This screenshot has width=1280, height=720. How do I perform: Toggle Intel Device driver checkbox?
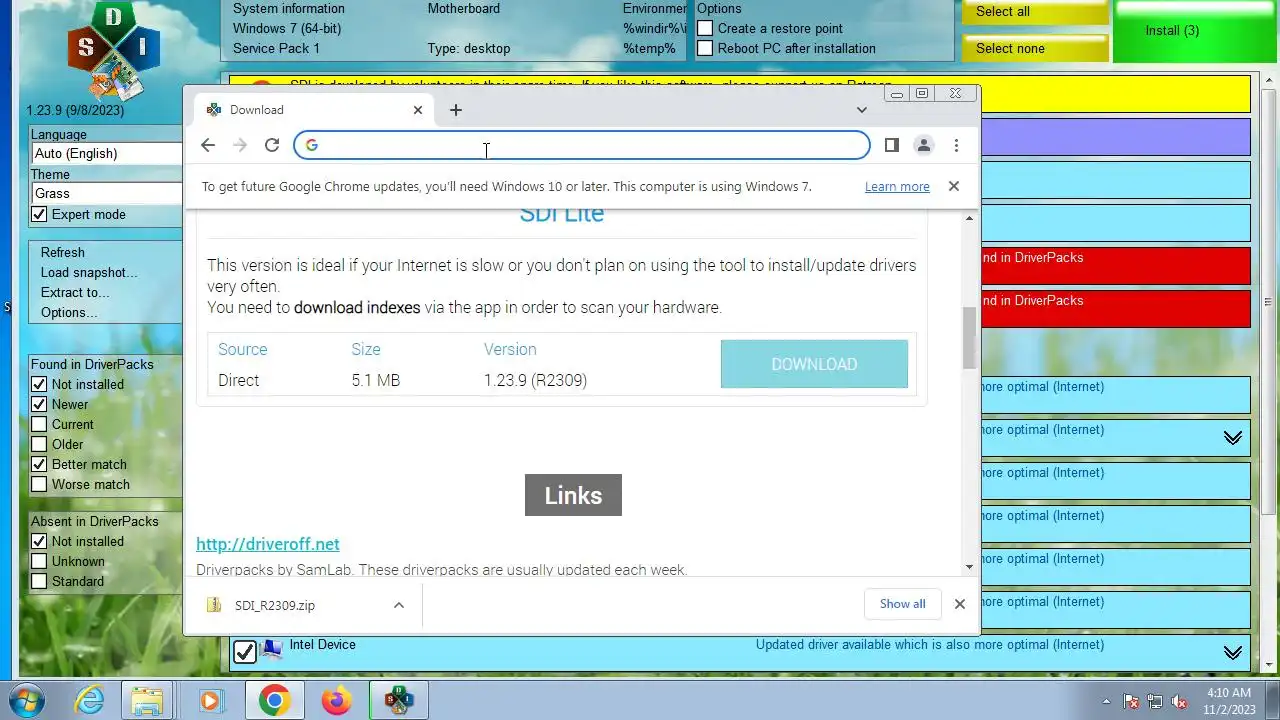245,652
